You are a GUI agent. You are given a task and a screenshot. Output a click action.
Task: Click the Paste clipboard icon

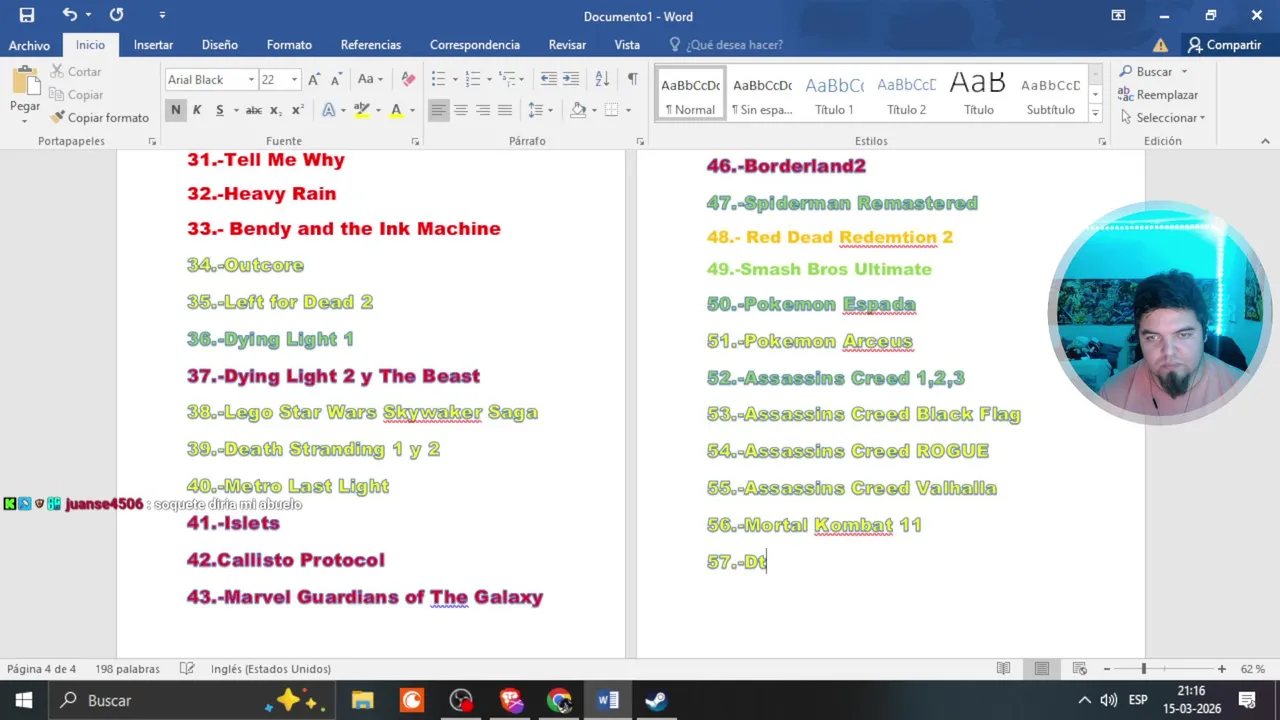pyautogui.click(x=25, y=80)
